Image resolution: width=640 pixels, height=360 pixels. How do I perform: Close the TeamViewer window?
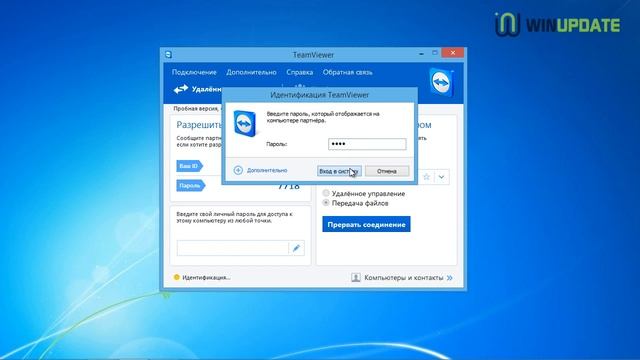(453, 53)
